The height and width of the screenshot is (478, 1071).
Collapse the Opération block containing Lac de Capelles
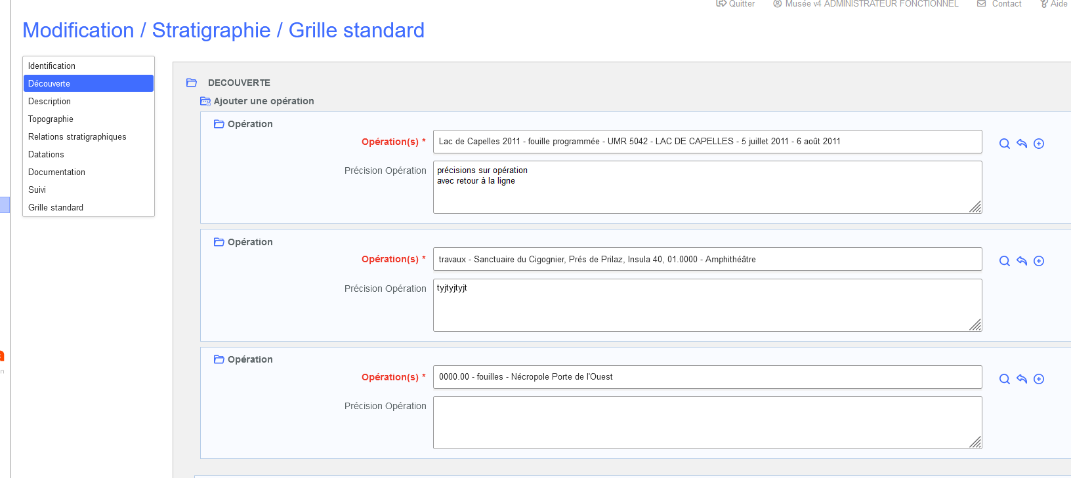click(x=219, y=124)
